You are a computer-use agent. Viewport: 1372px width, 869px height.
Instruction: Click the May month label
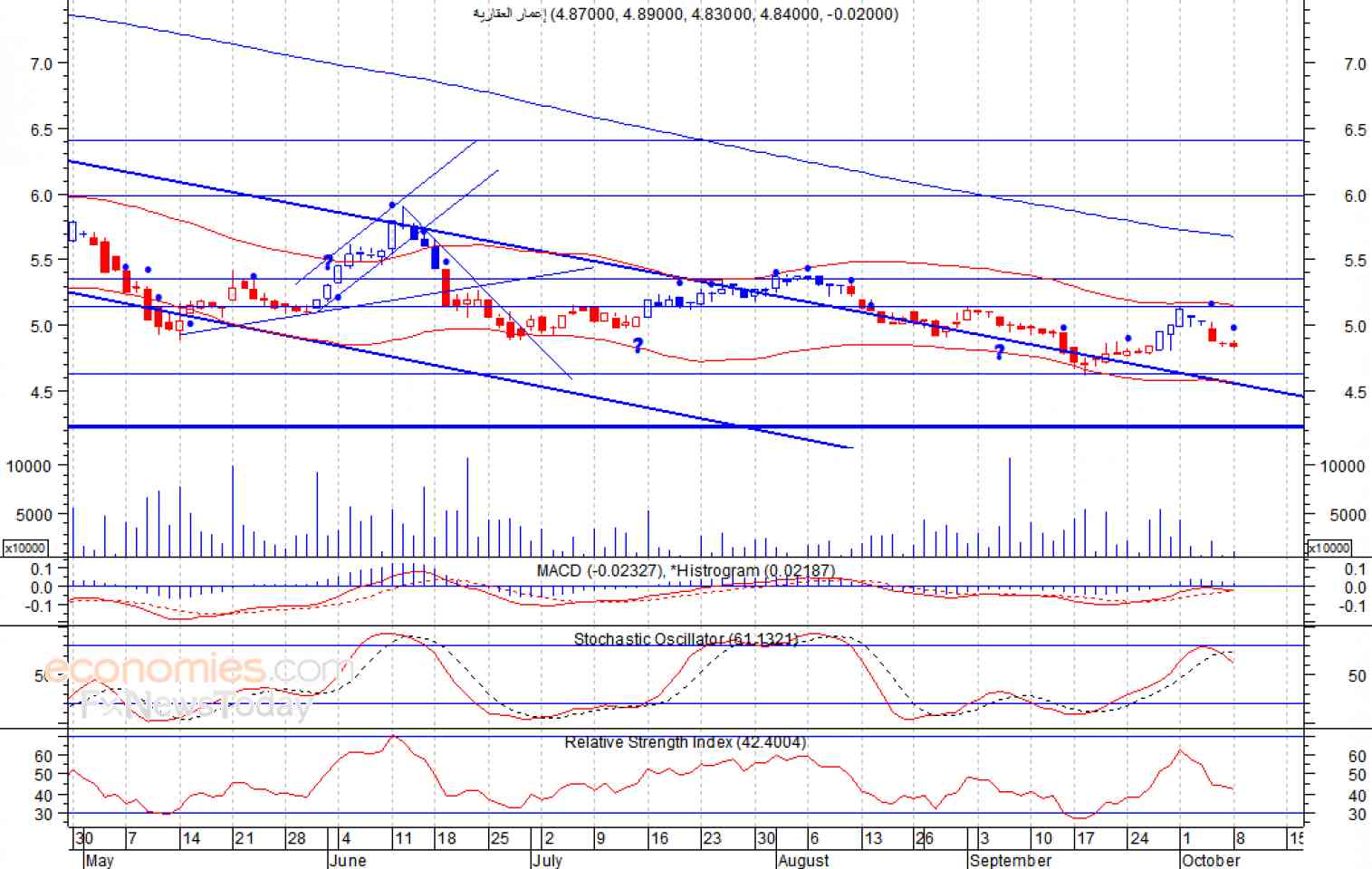pos(99,860)
